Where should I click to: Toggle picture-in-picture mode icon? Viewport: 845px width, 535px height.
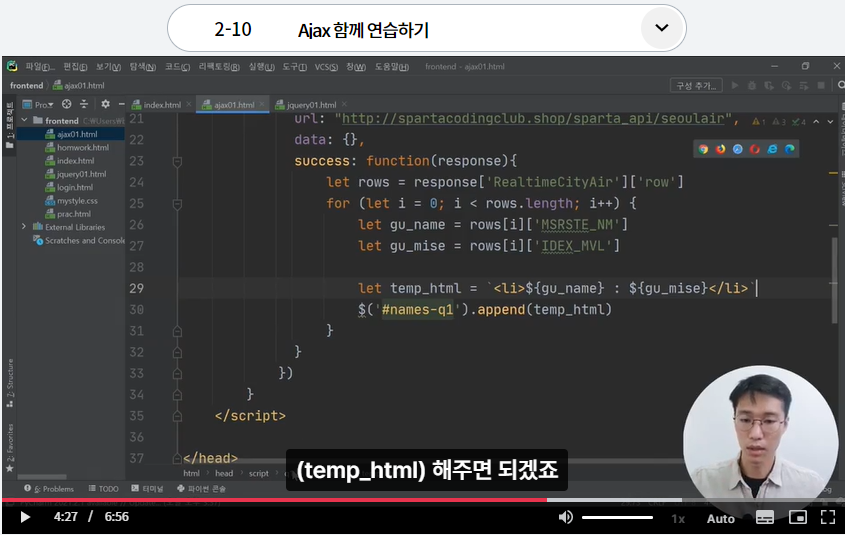[797, 517]
